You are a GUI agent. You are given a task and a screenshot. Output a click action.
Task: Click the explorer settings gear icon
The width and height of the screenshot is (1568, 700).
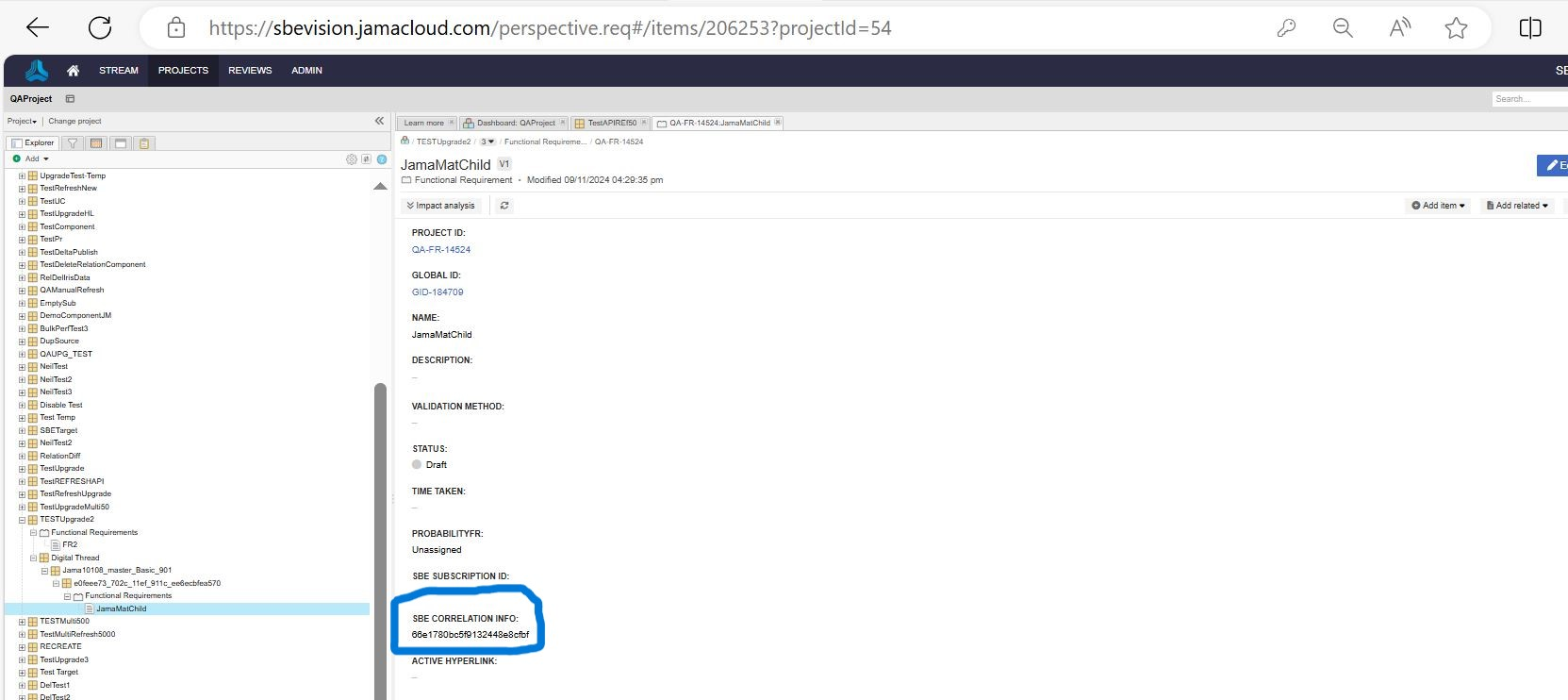(x=352, y=159)
